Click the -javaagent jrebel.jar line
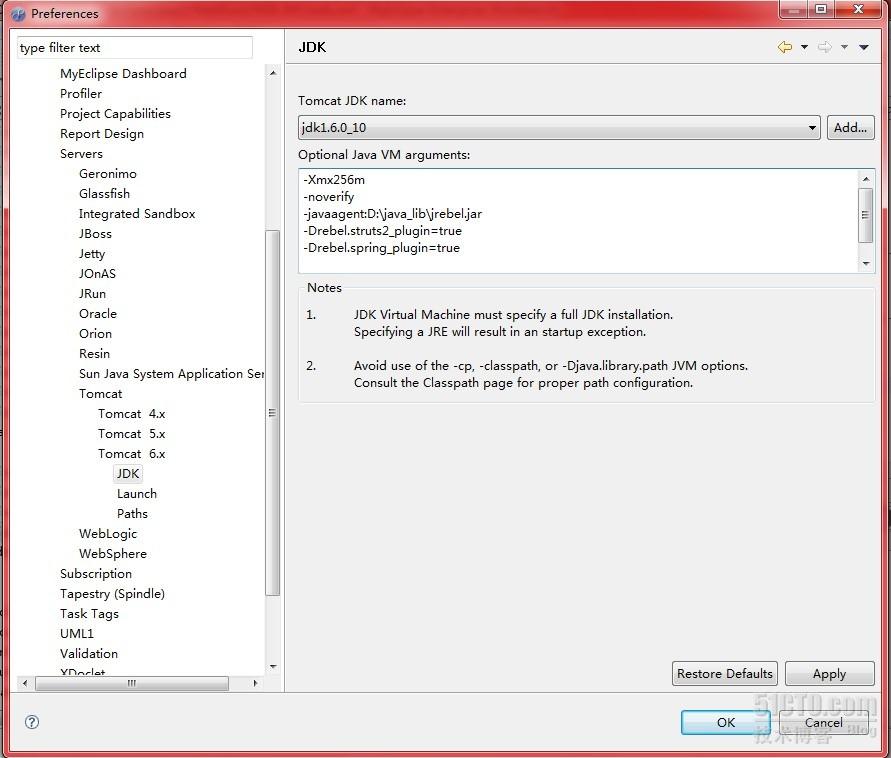The image size is (891, 758). (392, 214)
